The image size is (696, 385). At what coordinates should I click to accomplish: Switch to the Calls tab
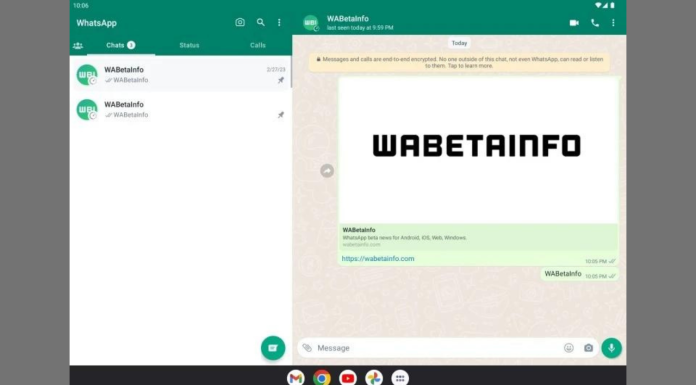(x=257, y=45)
